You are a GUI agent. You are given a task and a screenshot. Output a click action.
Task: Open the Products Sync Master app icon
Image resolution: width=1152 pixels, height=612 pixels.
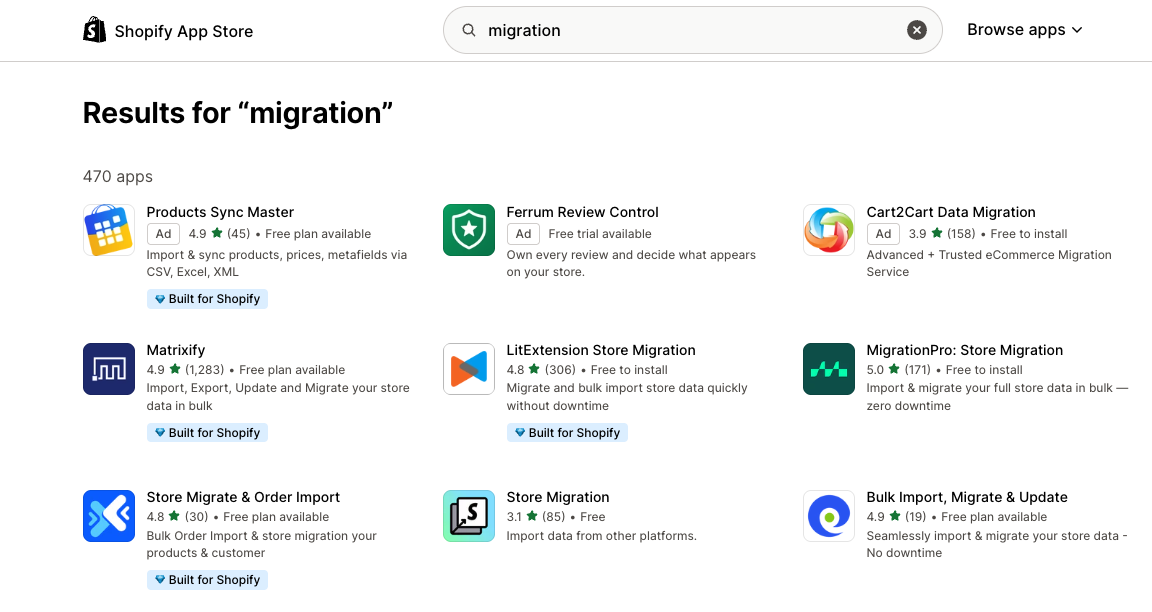click(109, 230)
